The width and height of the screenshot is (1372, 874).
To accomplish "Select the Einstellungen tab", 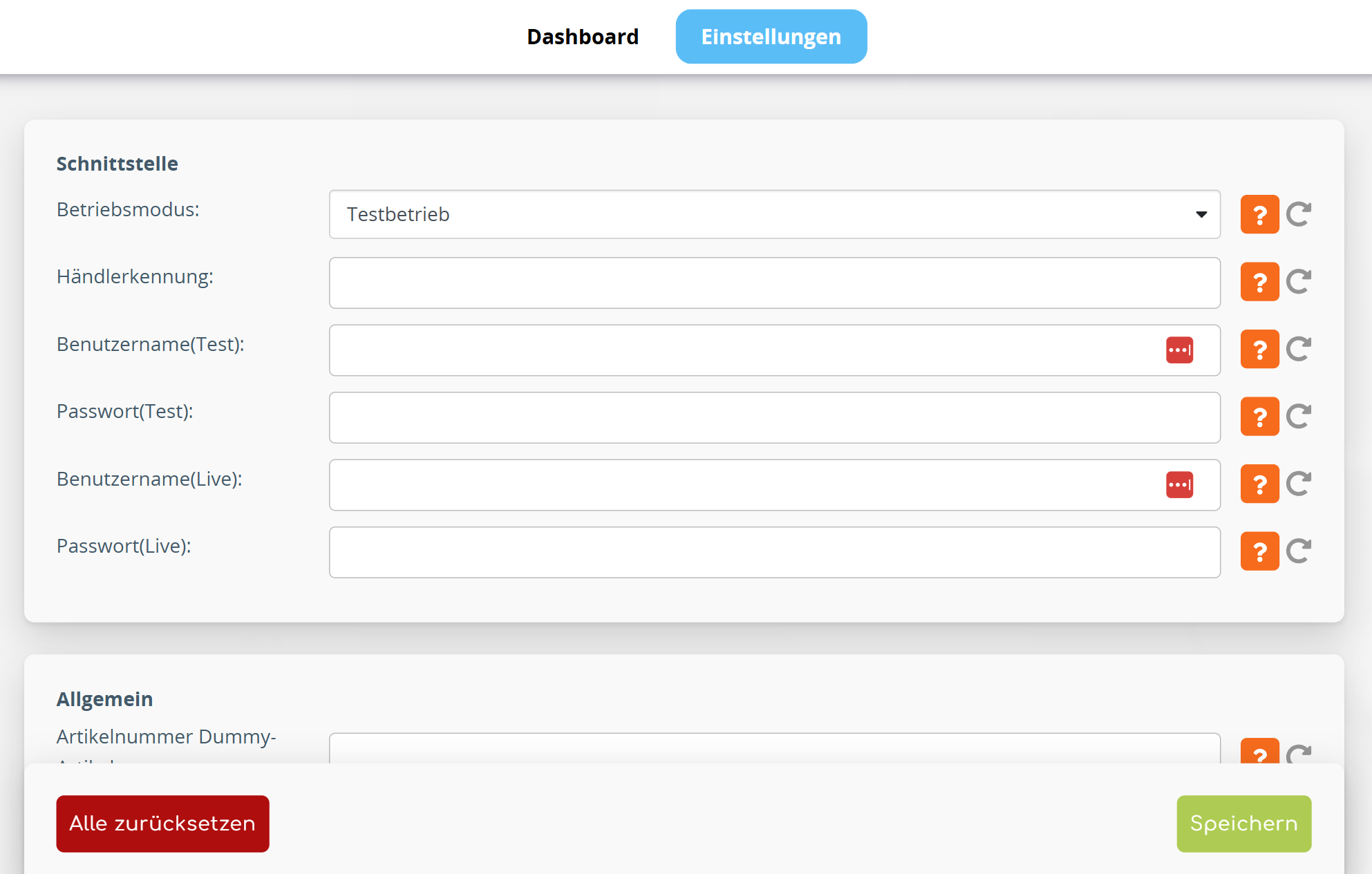I will tap(771, 37).
